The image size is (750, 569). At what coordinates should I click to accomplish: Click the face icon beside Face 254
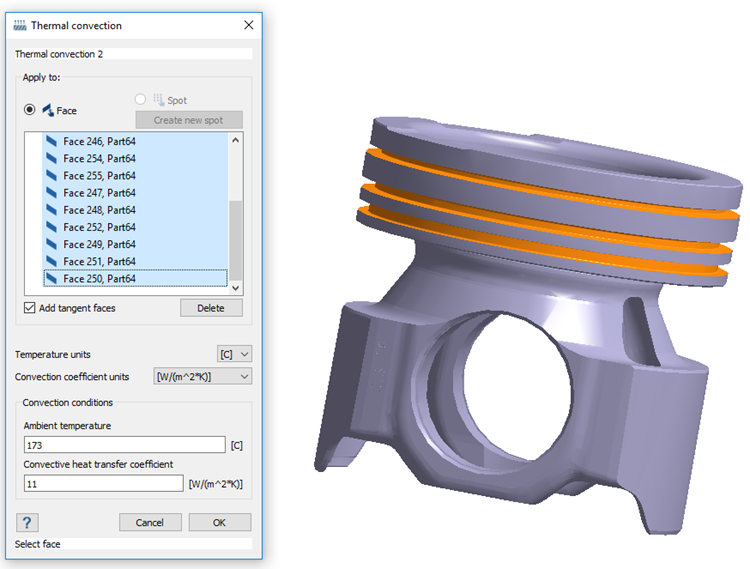pyautogui.click(x=51, y=159)
